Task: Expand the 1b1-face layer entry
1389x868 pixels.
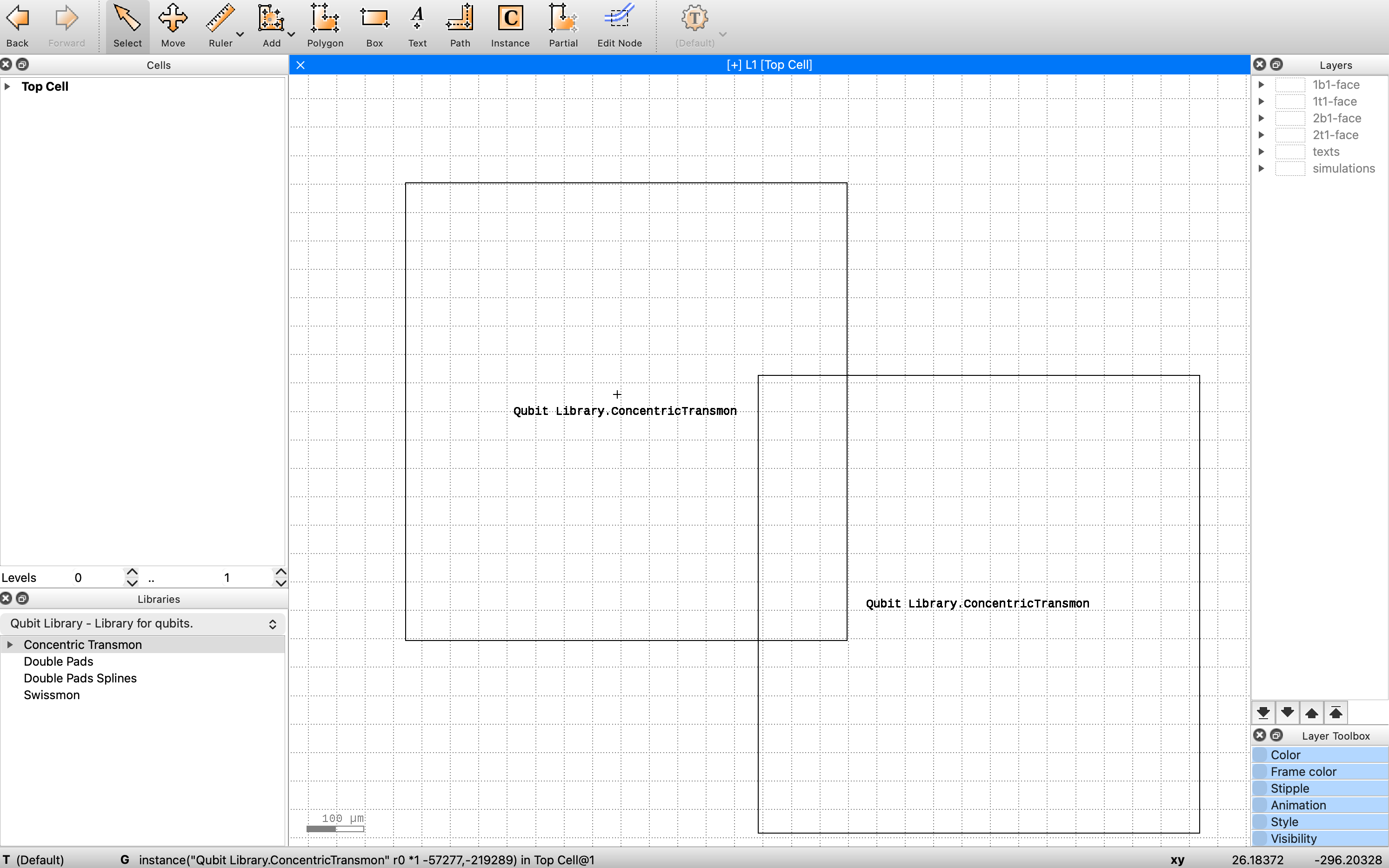Action: click(1261, 85)
